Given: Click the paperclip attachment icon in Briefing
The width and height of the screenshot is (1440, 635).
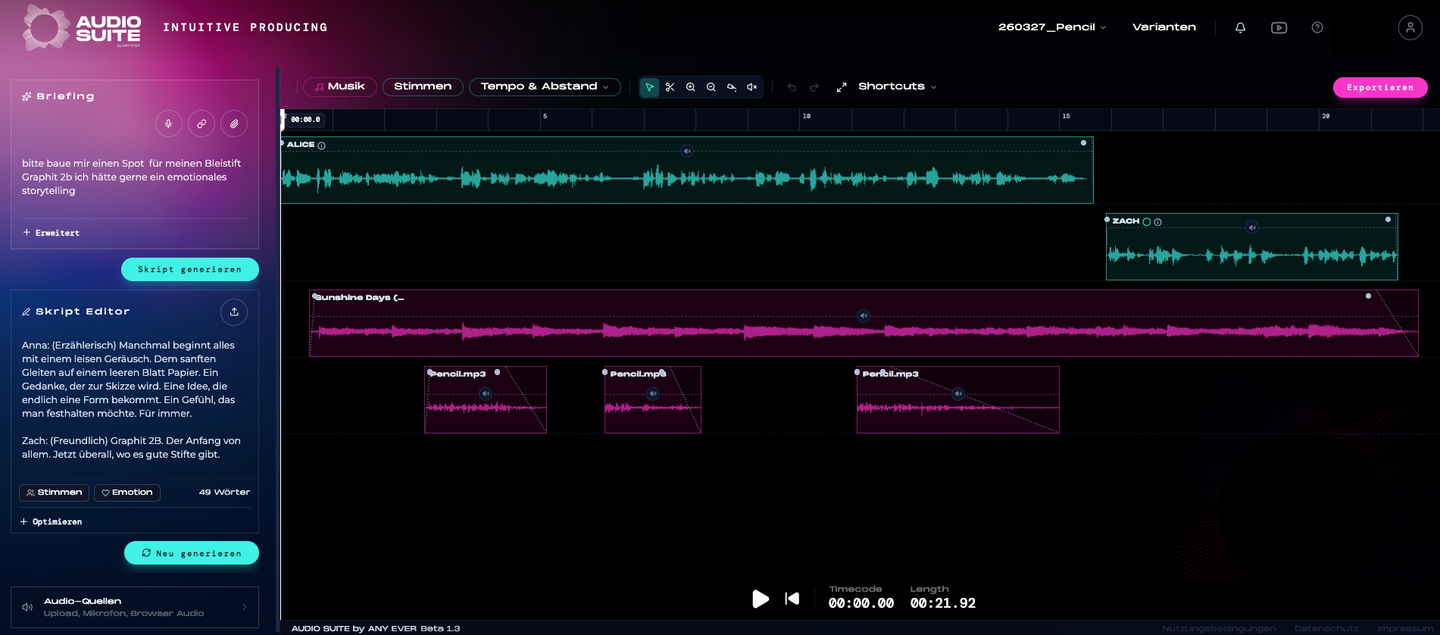Looking at the screenshot, I should (233, 123).
